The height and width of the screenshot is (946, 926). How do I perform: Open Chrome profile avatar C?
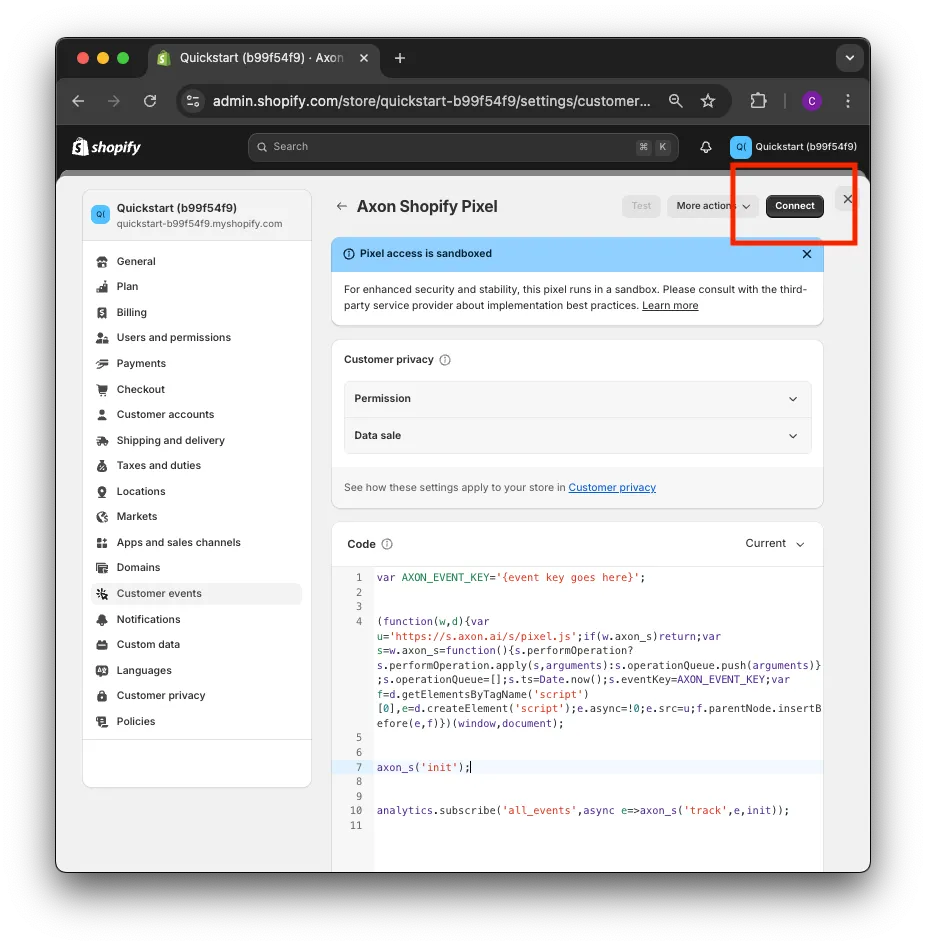811,101
